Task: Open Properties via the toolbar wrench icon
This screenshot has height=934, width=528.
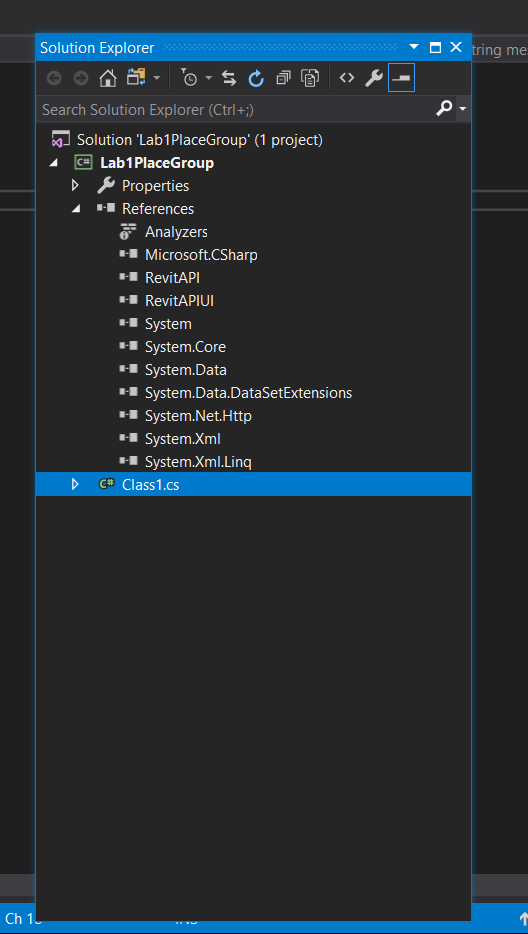Action: coord(374,78)
